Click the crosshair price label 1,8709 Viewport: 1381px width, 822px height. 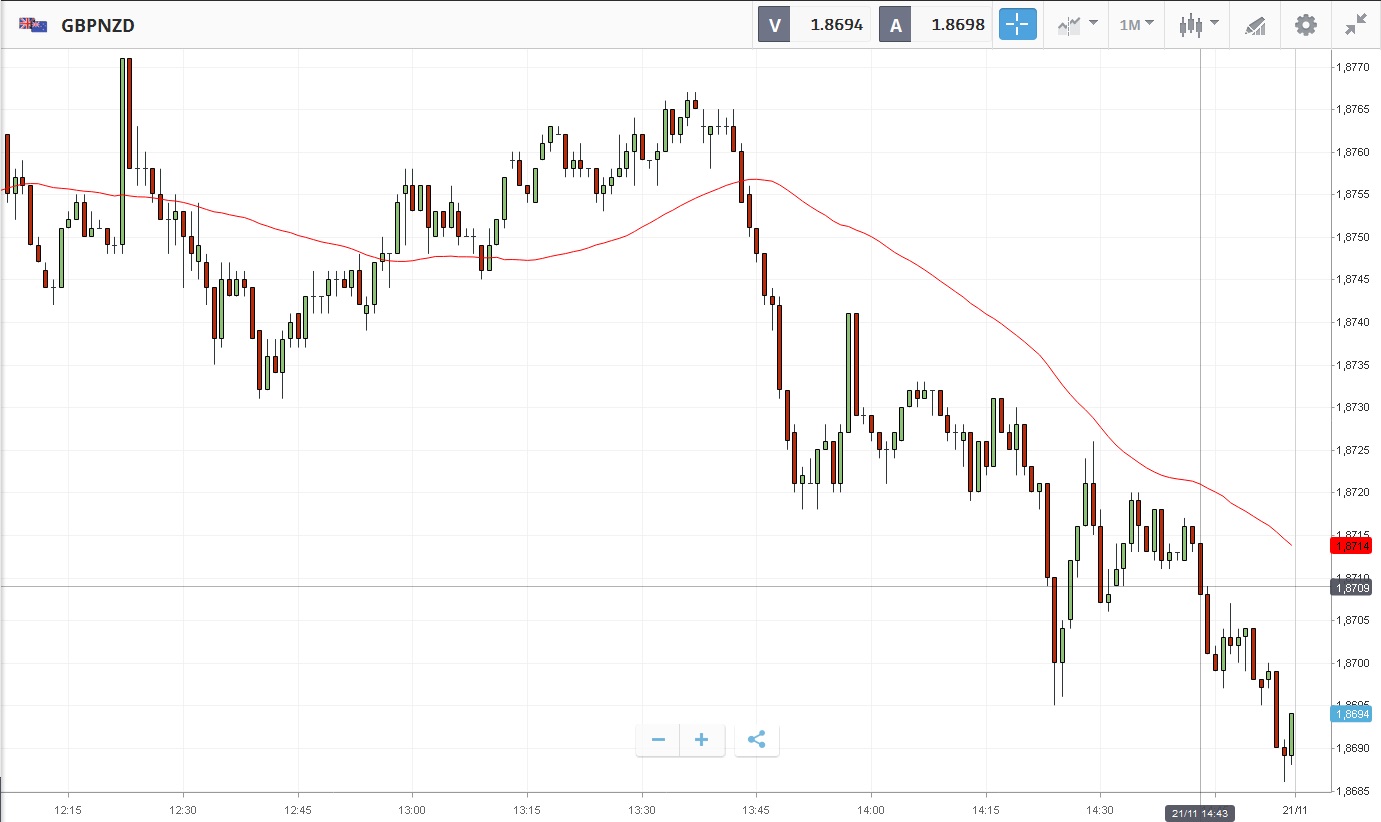pyautogui.click(x=1350, y=588)
